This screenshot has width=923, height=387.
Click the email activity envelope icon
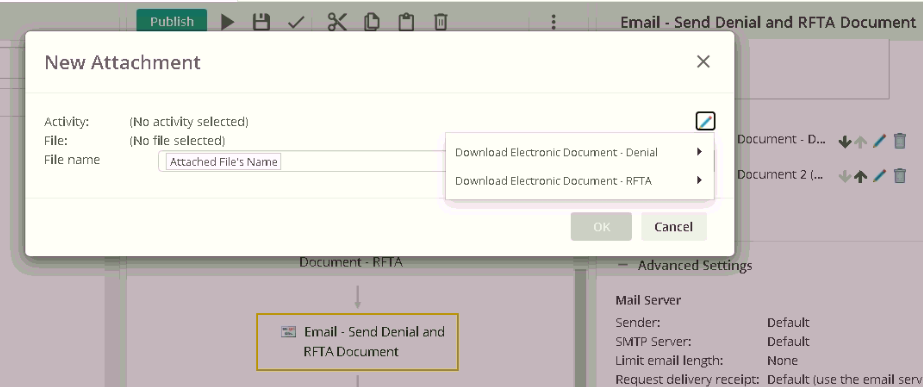pyautogui.click(x=288, y=332)
